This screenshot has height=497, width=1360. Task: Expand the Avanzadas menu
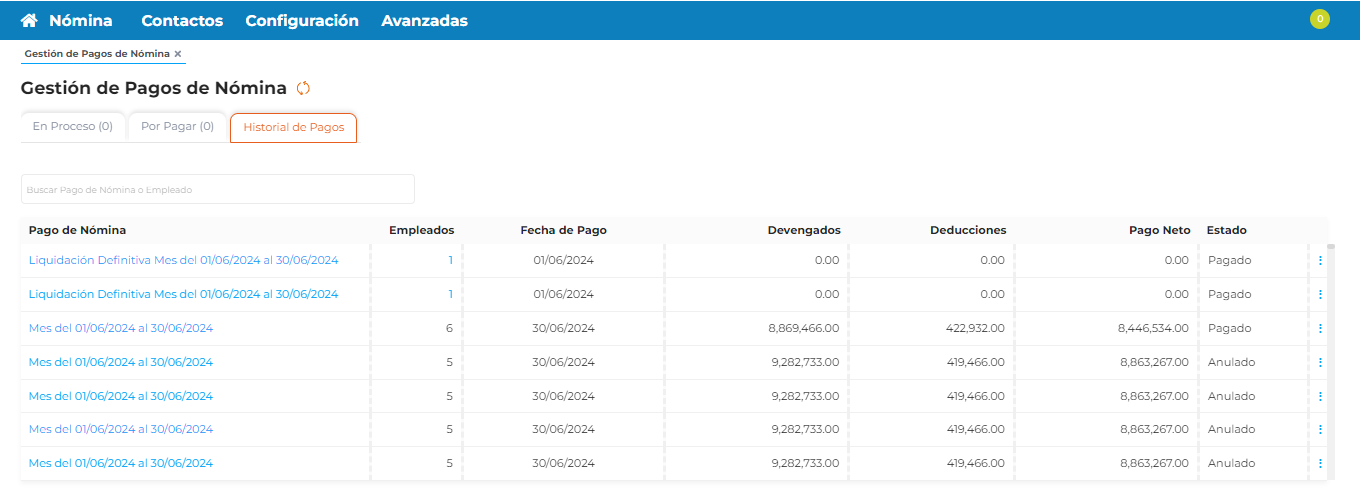424,20
